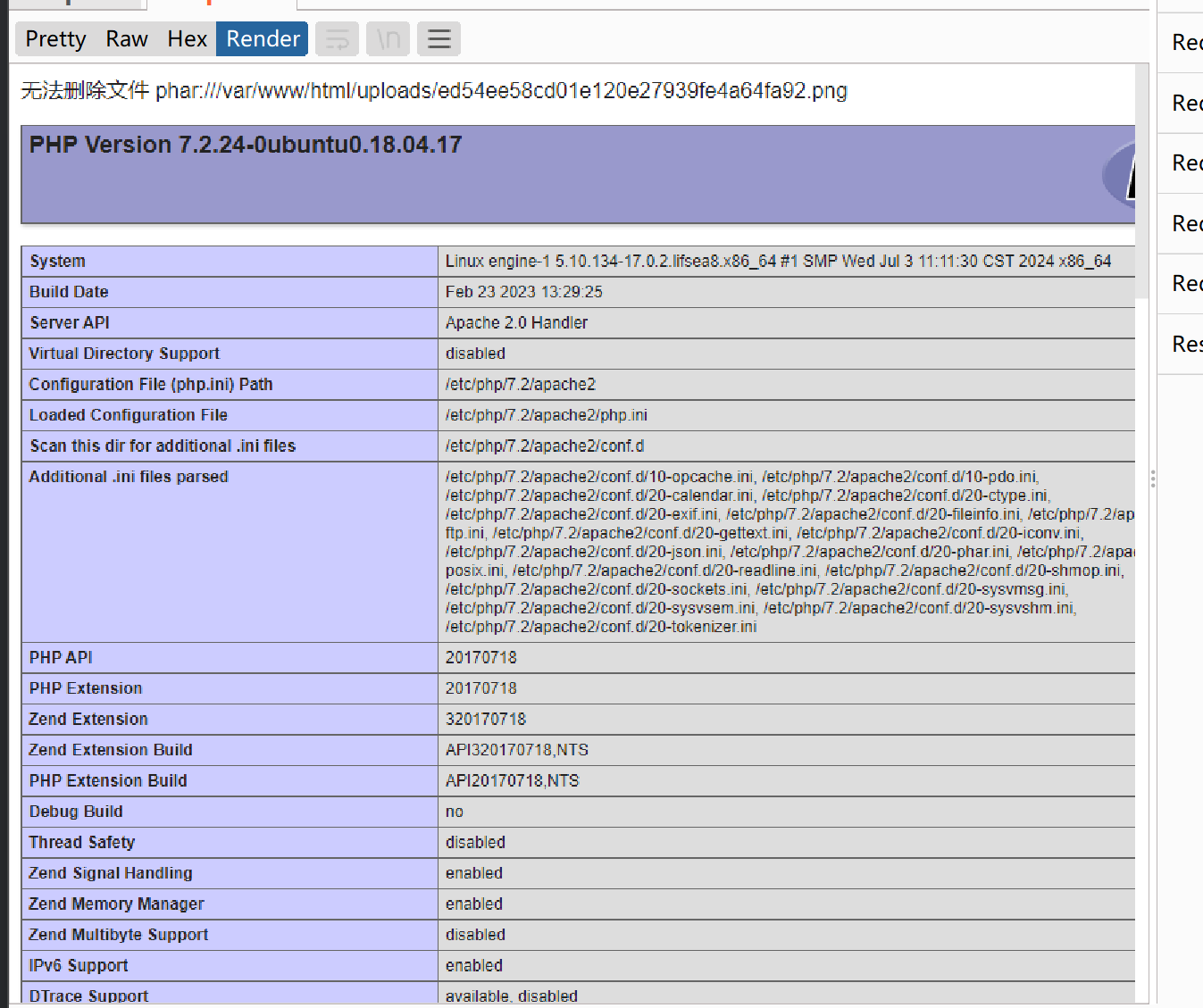
Task: Click the 'Additional .ini files parsed' label
Action: click(x=129, y=477)
